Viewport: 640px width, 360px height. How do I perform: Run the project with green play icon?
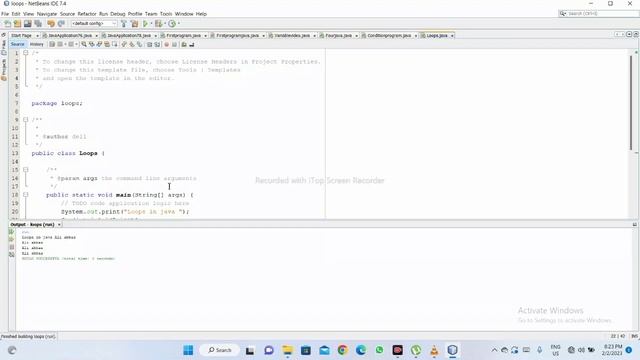145,24
